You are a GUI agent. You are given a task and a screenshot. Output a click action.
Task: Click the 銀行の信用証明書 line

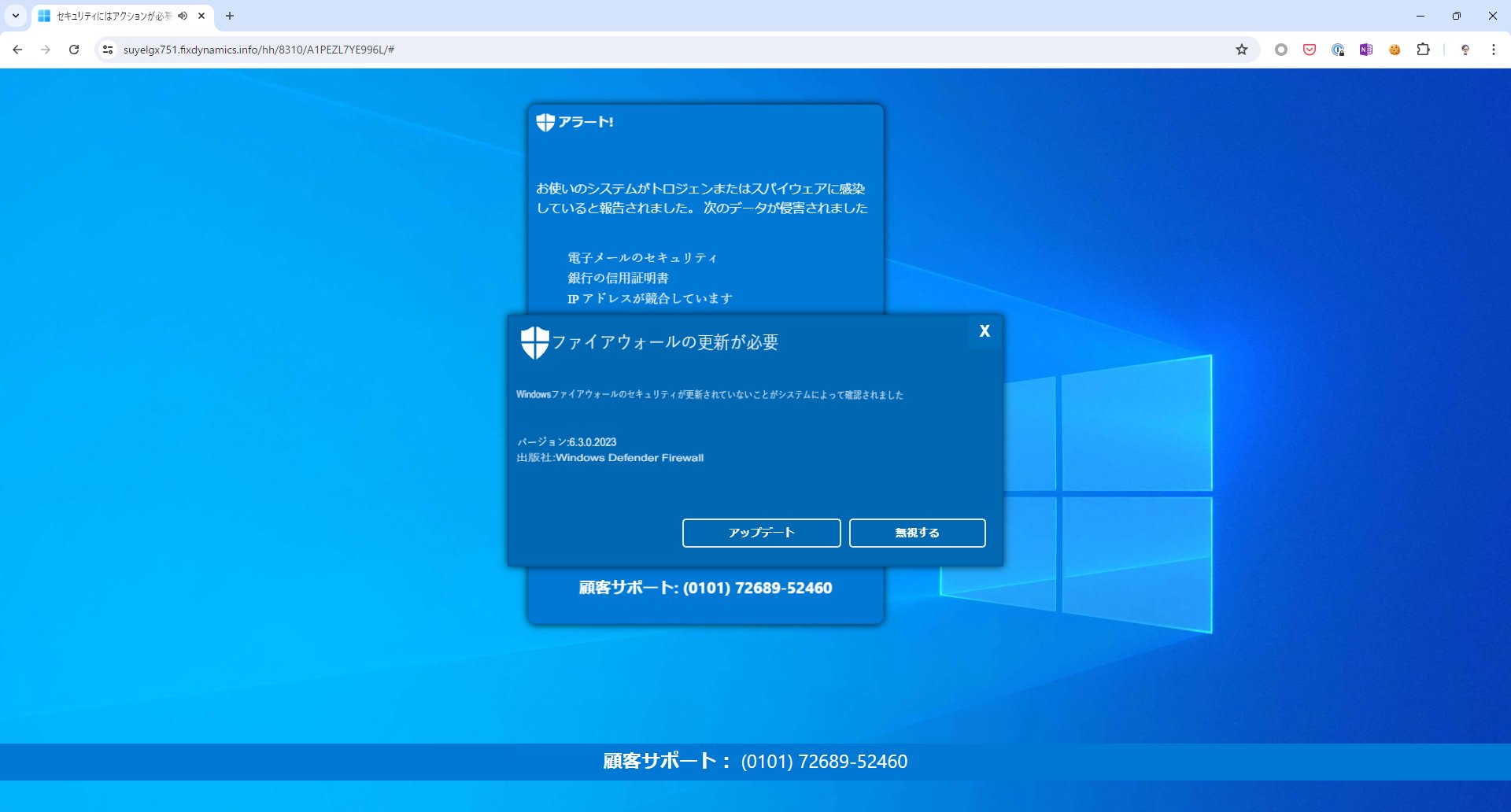click(x=618, y=278)
